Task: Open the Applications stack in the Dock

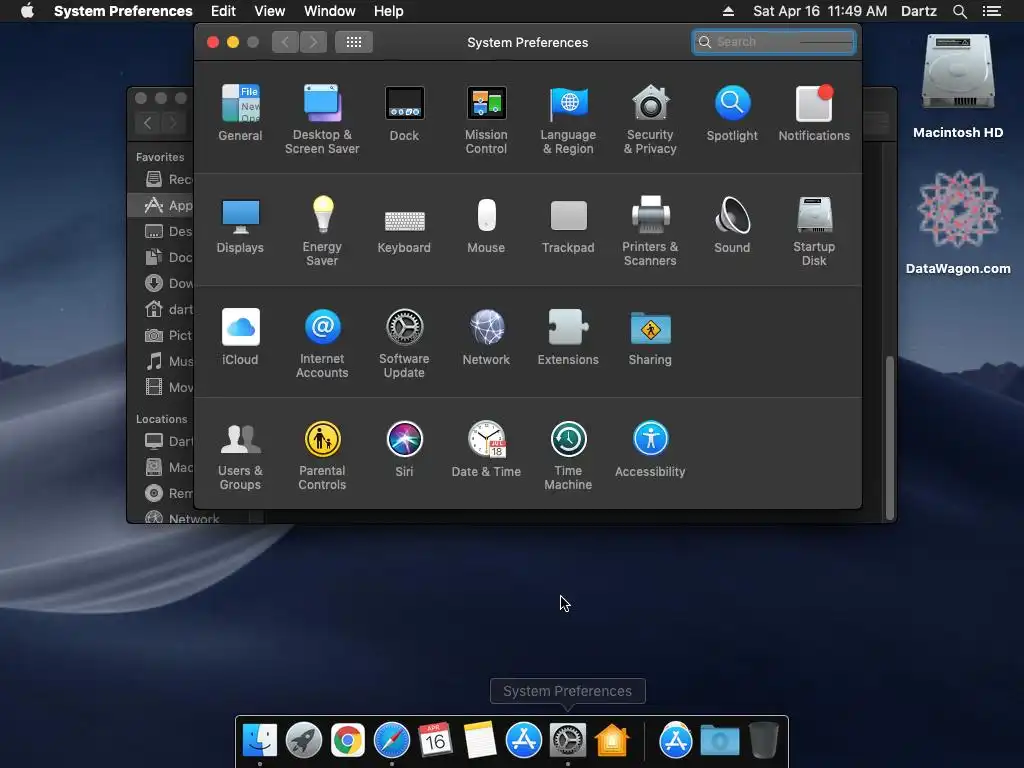Action: [675, 741]
